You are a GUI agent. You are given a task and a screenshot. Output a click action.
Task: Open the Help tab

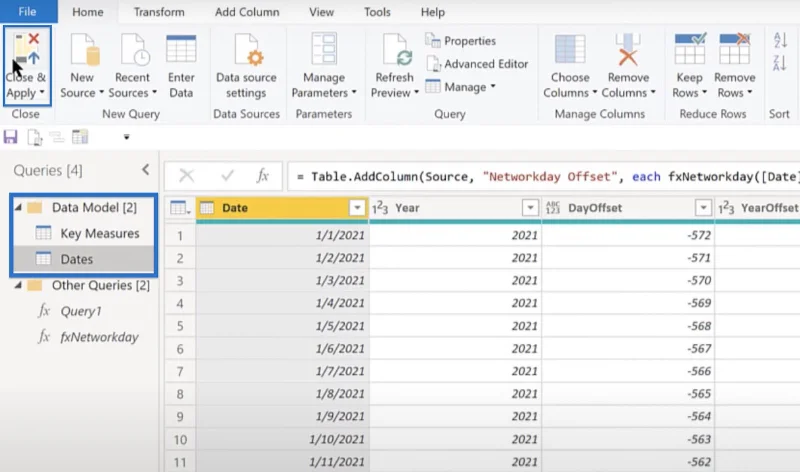click(433, 12)
